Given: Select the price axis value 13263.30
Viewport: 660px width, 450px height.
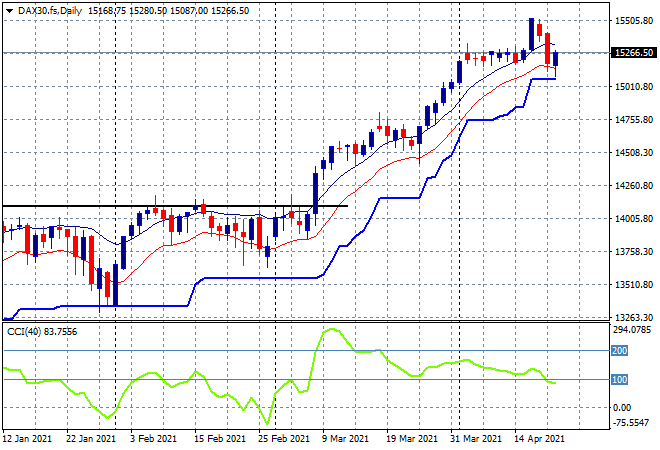Looking at the screenshot, I should [x=633, y=317].
